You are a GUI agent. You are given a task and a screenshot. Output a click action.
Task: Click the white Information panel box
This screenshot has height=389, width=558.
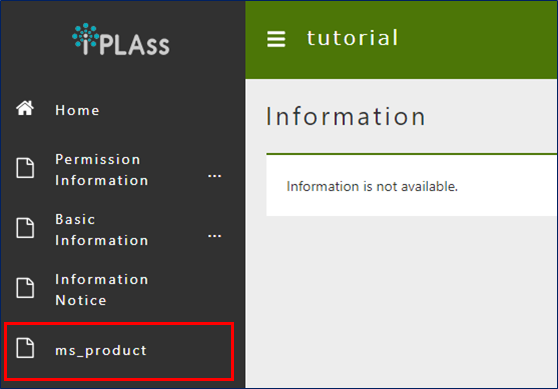click(x=412, y=185)
